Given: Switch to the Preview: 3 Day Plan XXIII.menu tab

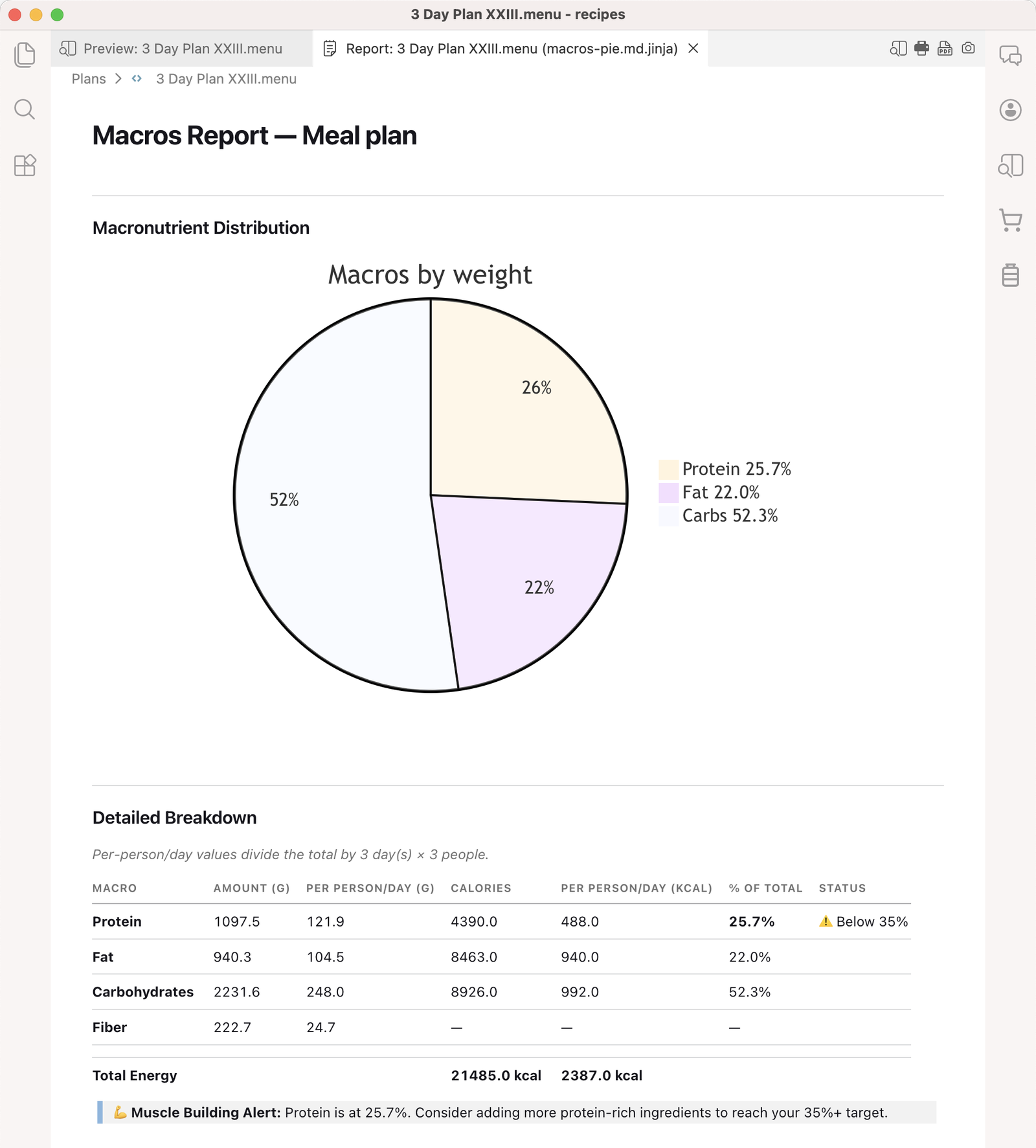Looking at the screenshot, I should click(x=182, y=49).
